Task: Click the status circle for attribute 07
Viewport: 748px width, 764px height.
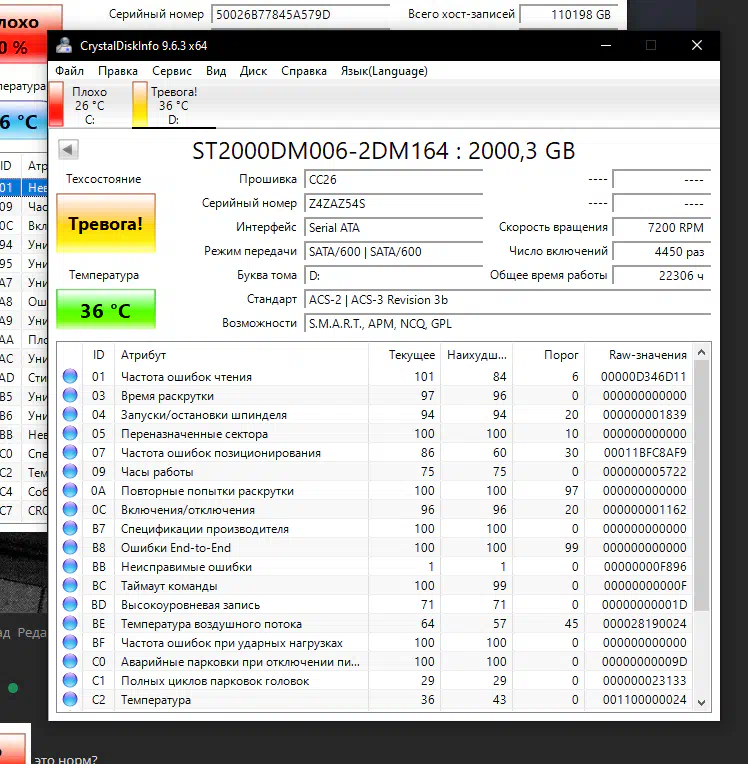Action: point(70,452)
